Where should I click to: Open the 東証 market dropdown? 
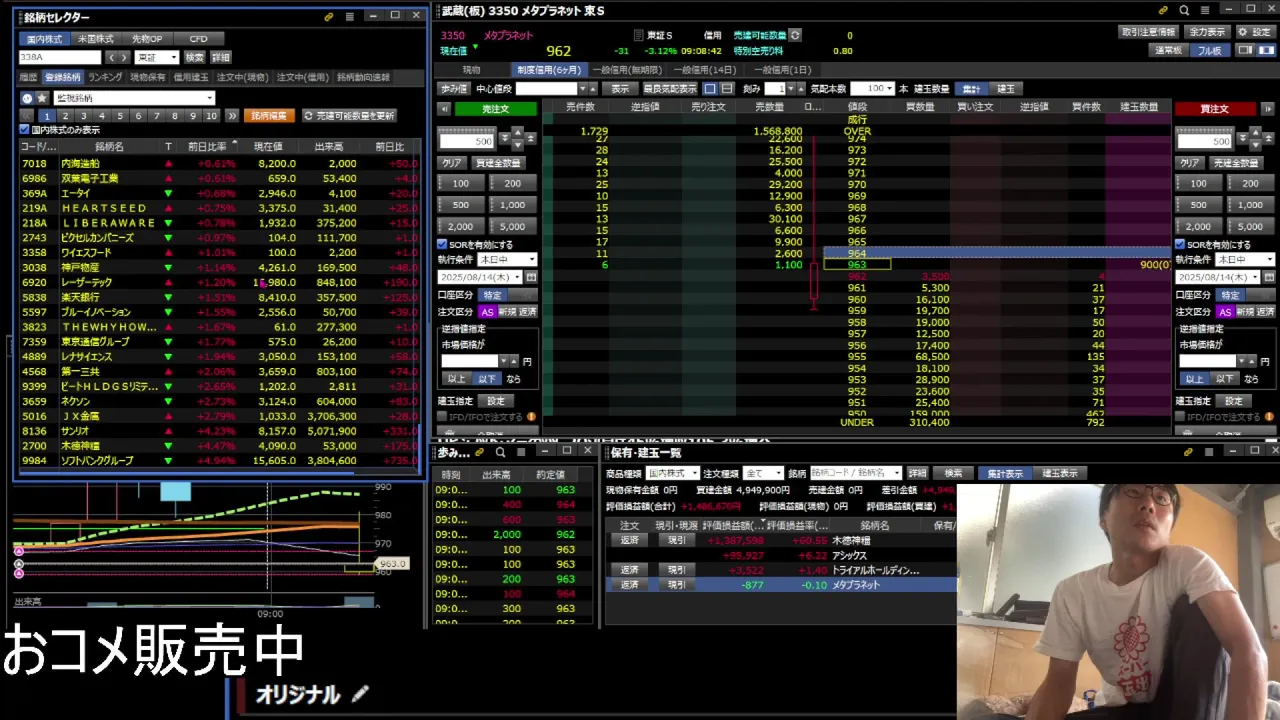157,57
